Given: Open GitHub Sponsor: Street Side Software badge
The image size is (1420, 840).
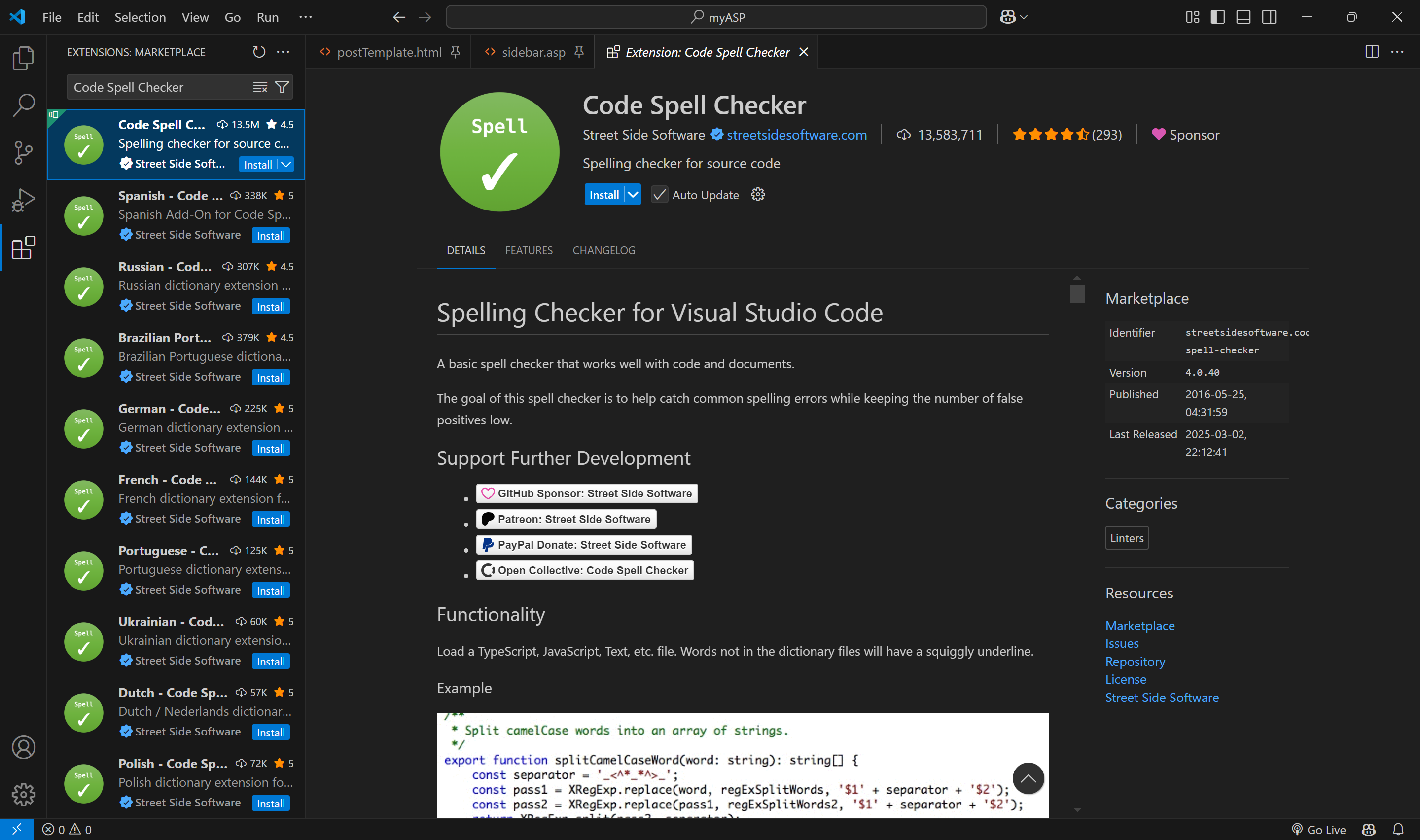Looking at the screenshot, I should coord(587,493).
